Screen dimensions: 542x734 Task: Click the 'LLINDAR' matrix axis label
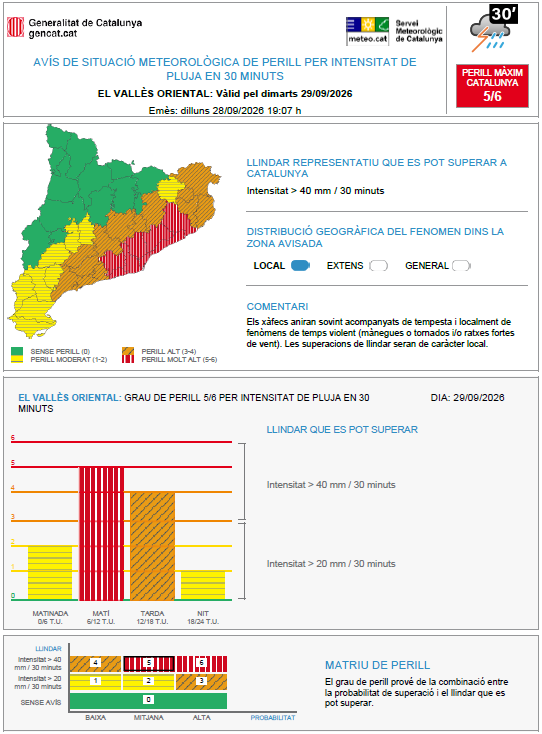(49, 648)
